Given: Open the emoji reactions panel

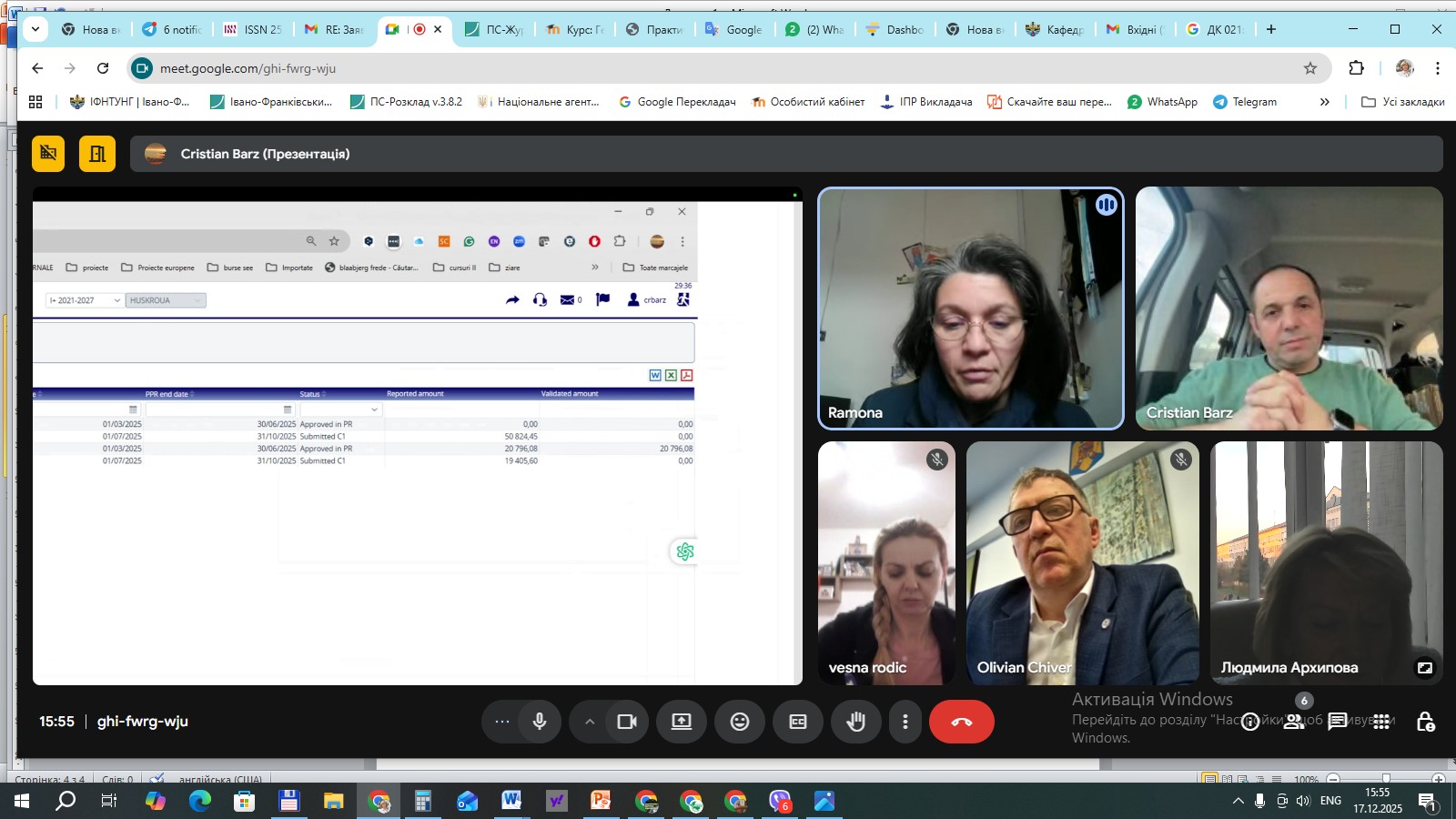Looking at the screenshot, I should 740,722.
